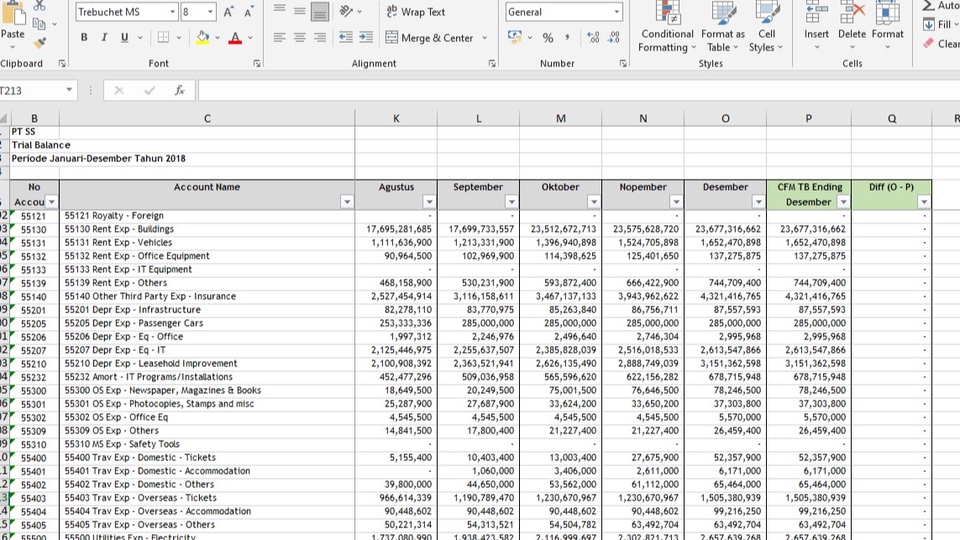Click the Cancel entry X icon
The width and height of the screenshot is (960, 540).
pos(119,91)
